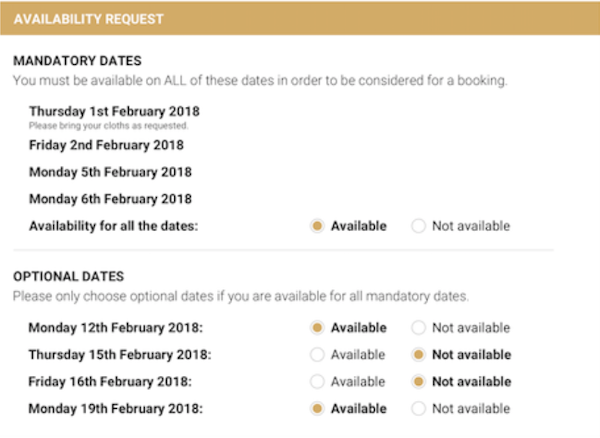Pick Available for Monday 19th February
Screen dimensions: 600x438
point(318,409)
